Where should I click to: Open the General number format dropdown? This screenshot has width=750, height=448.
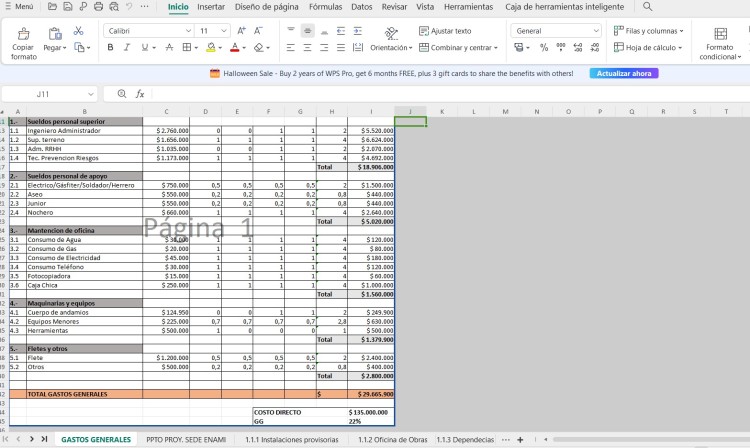596,31
